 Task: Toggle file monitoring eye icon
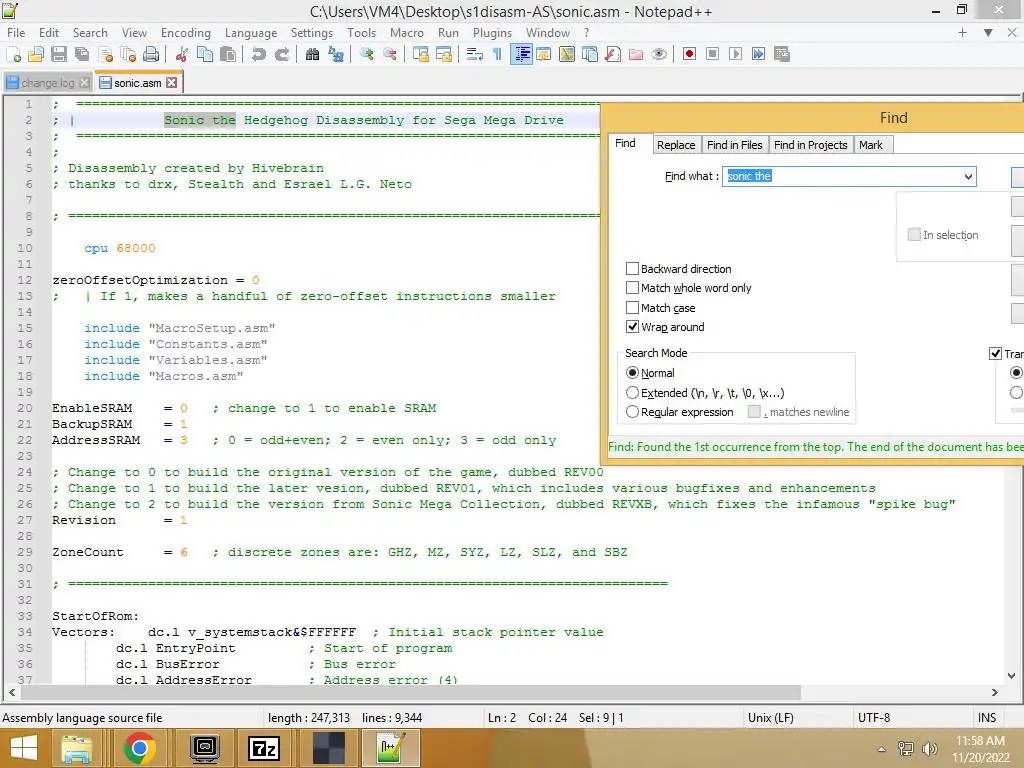(x=659, y=54)
